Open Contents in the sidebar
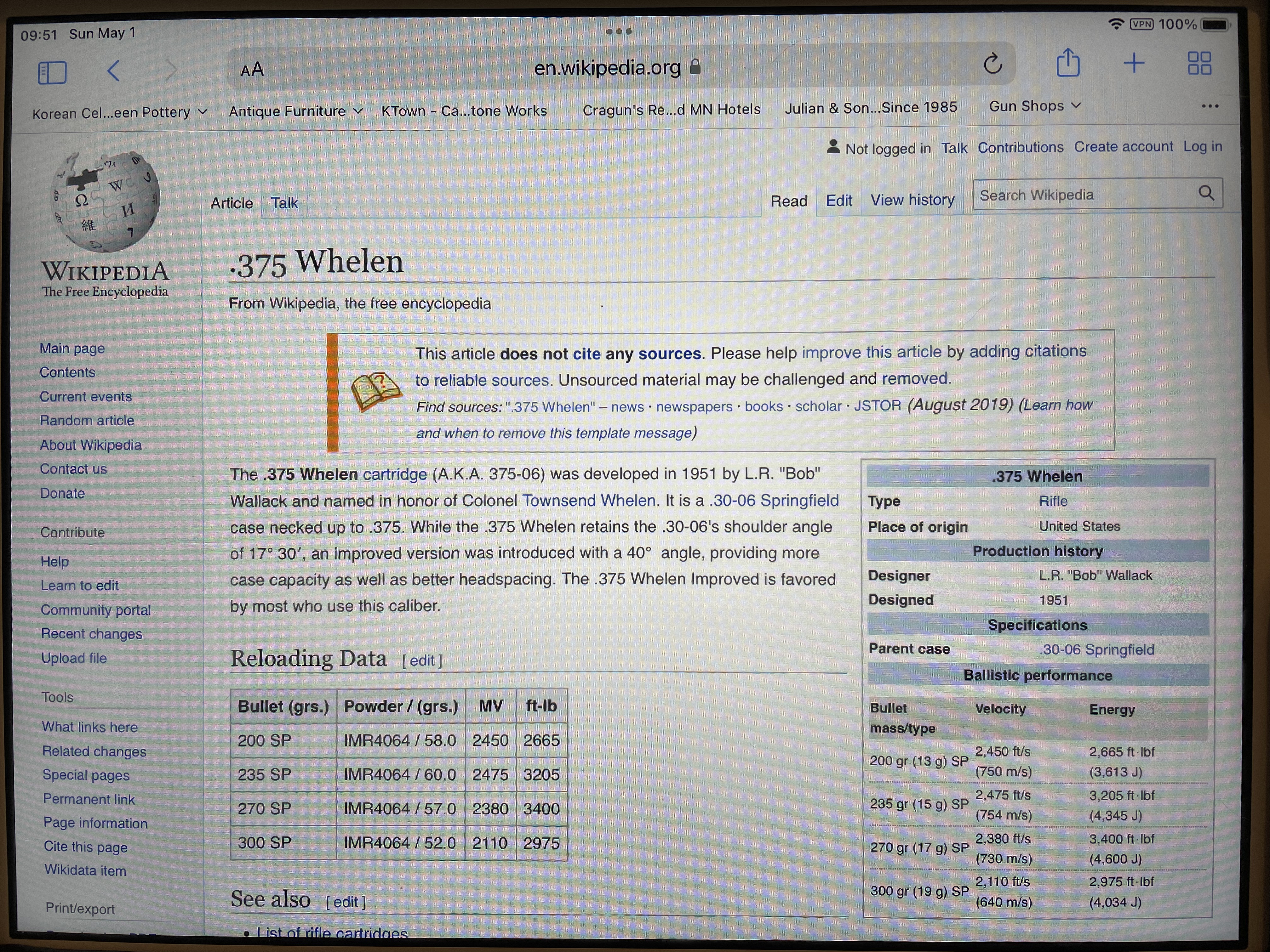This screenshot has height=952, width=1270. tap(67, 372)
